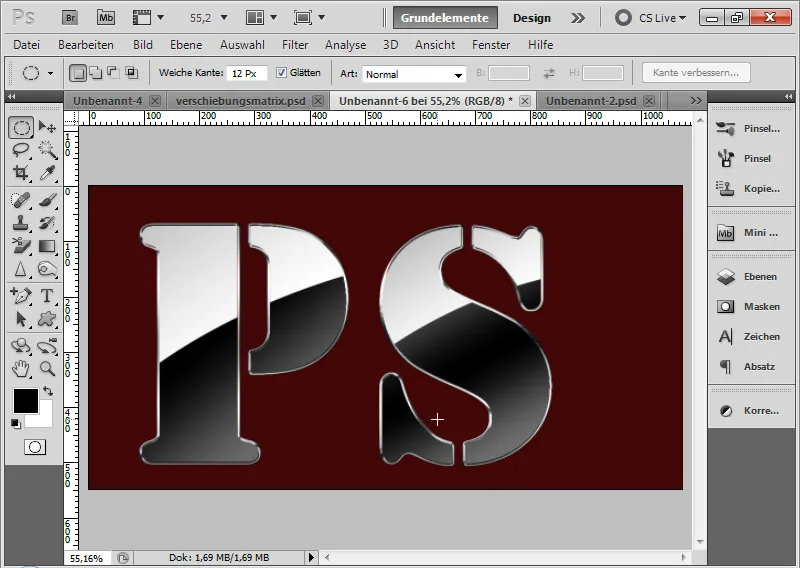Open the Absatz panel
The height and width of the screenshot is (568, 800).
pos(749,366)
